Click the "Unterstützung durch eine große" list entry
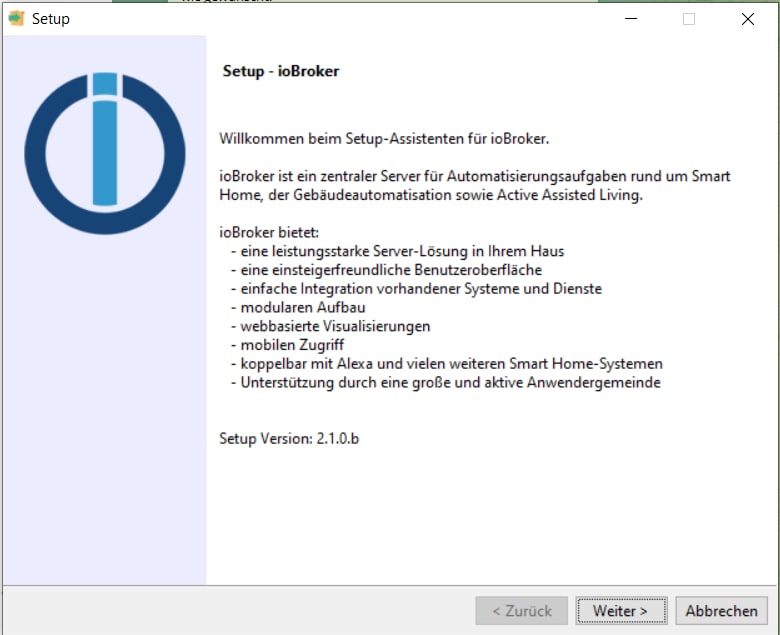This screenshot has width=780, height=635. coord(451,382)
